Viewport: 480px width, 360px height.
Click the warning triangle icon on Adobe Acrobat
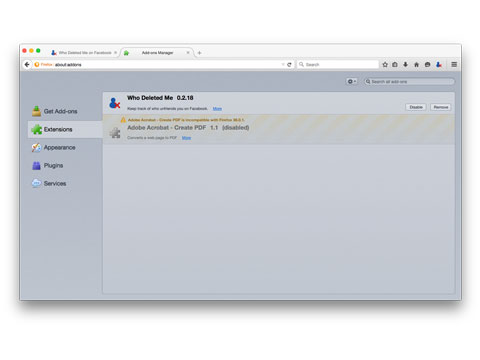pos(123,120)
